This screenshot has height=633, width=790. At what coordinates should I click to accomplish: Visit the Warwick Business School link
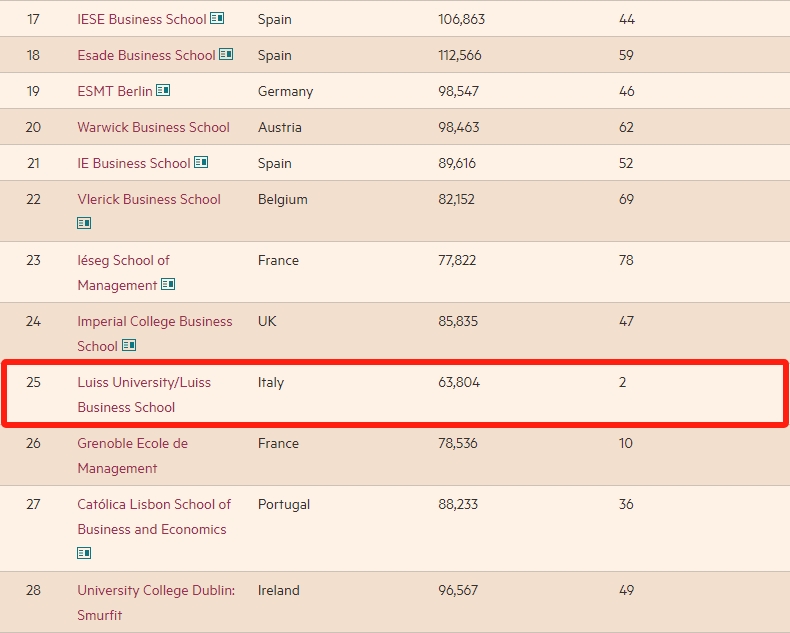[x=153, y=127]
